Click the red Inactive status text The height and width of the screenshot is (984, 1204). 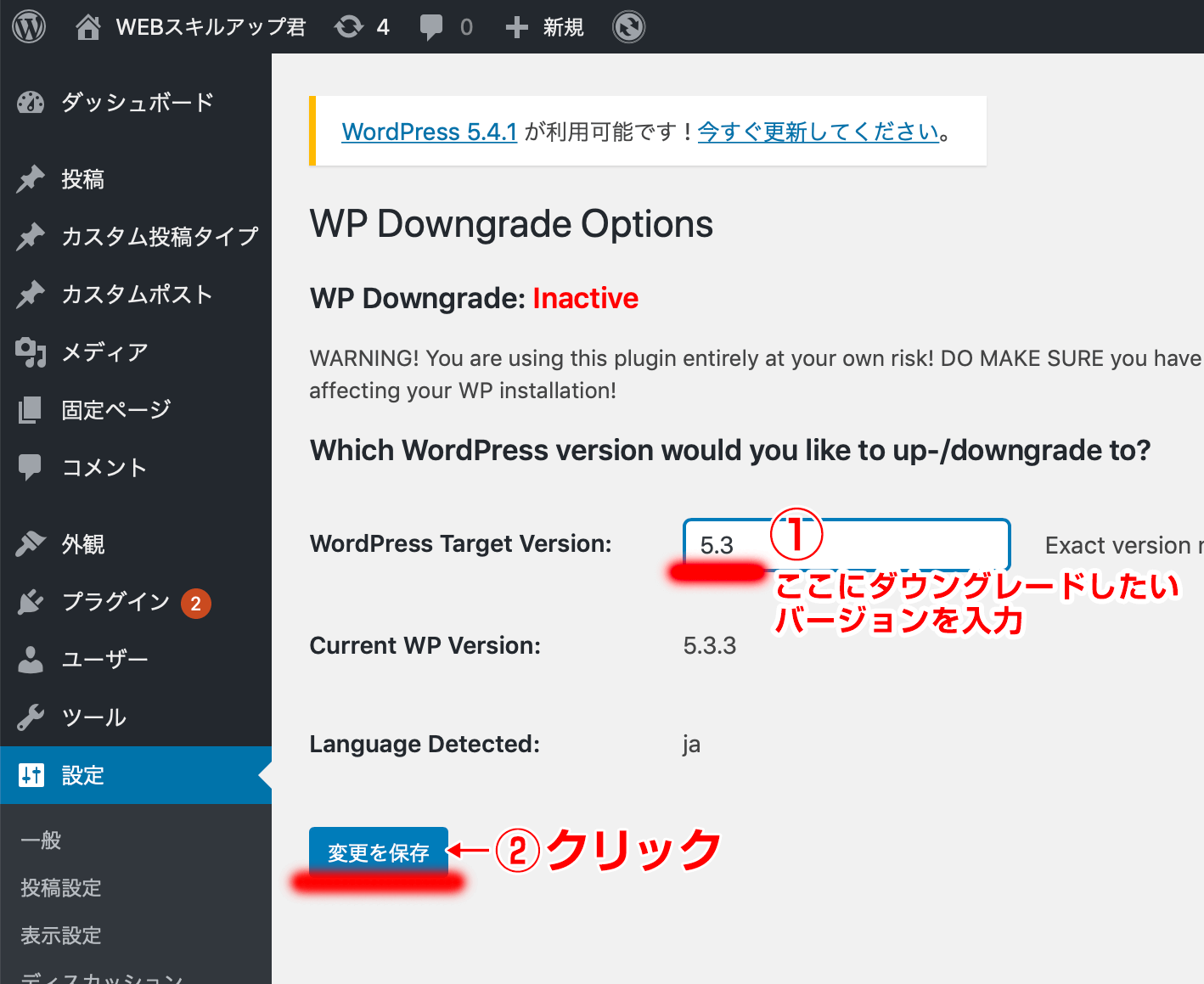point(585,298)
